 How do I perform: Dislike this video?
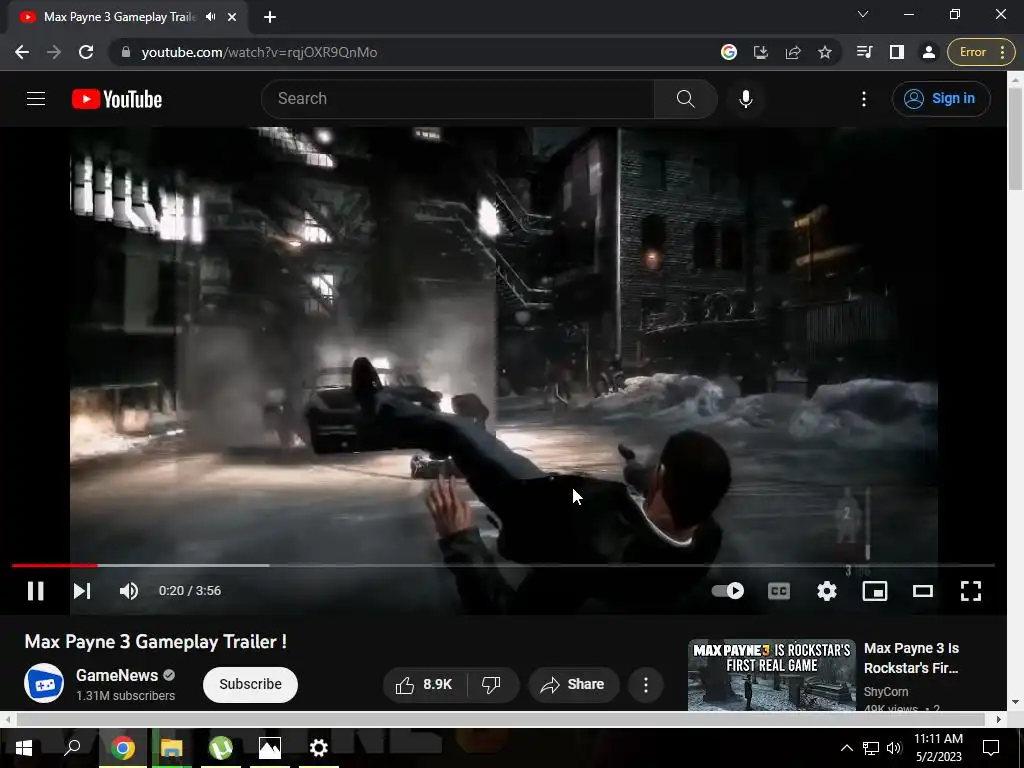[491, 684]
